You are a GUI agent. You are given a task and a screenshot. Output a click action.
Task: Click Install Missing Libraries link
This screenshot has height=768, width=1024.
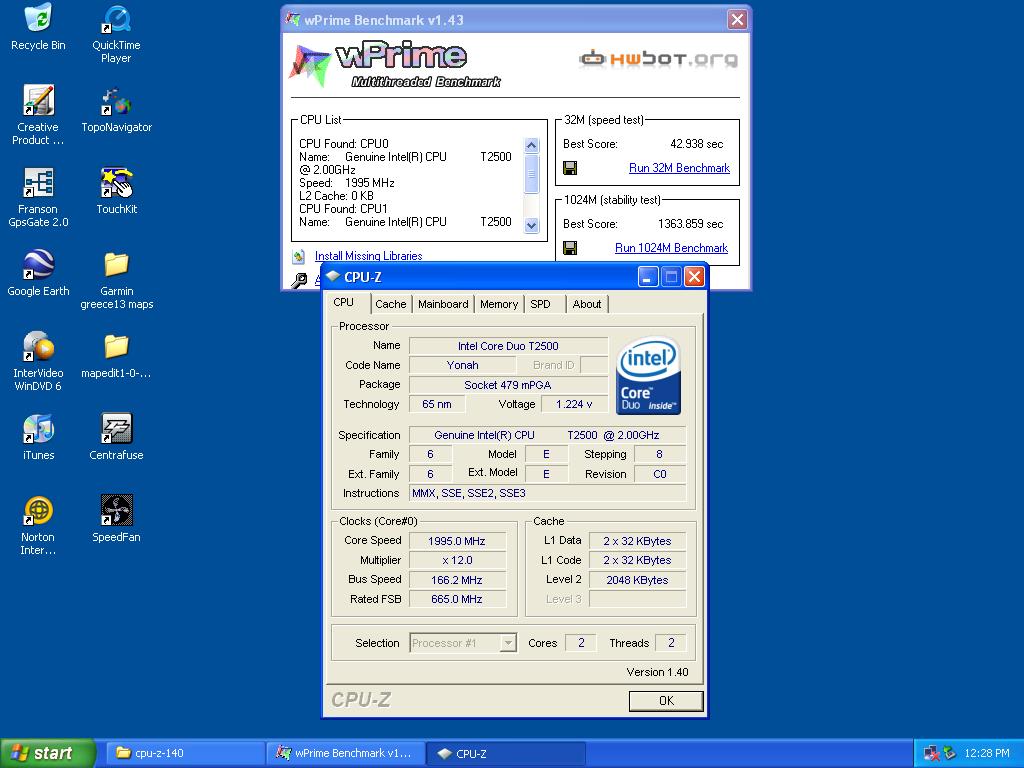[x=368, y=256]
